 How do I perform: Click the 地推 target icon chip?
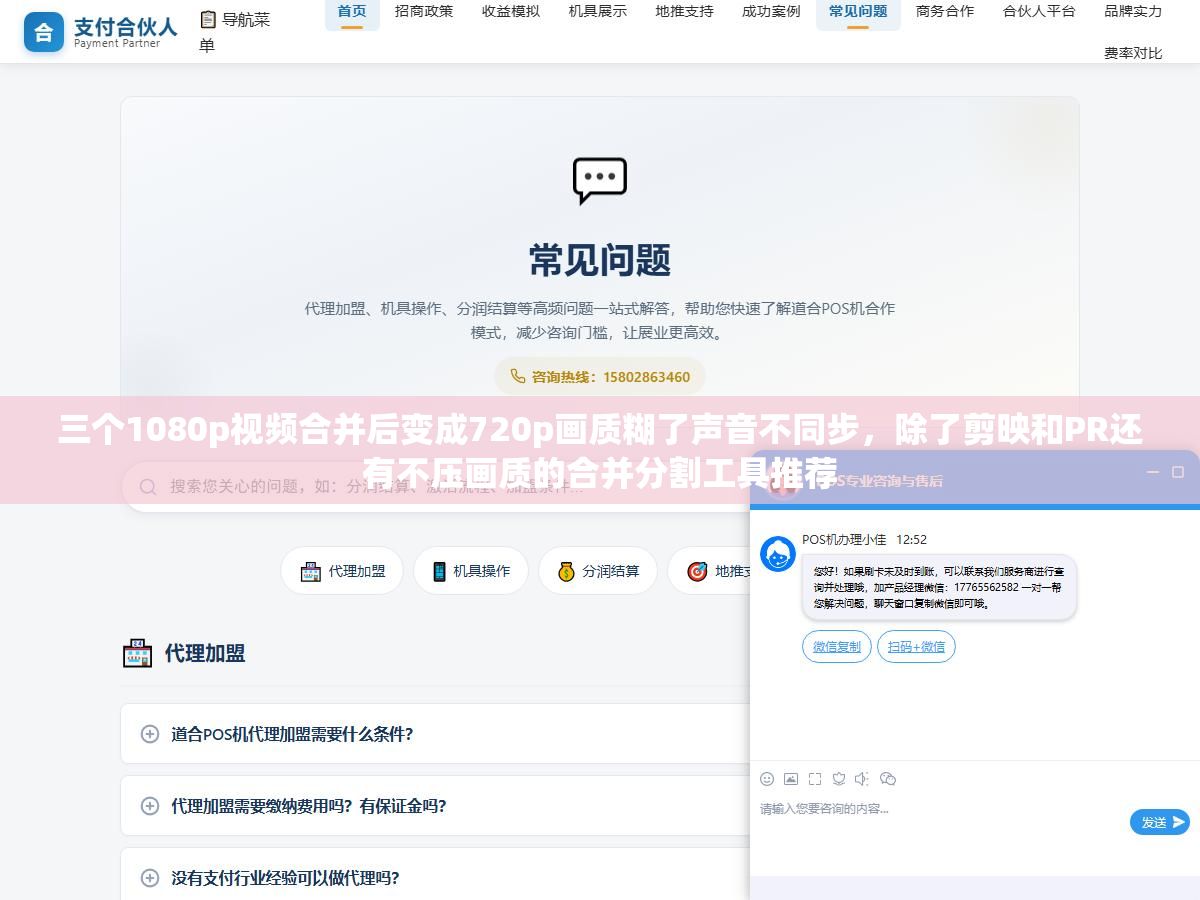pos(697,571)
